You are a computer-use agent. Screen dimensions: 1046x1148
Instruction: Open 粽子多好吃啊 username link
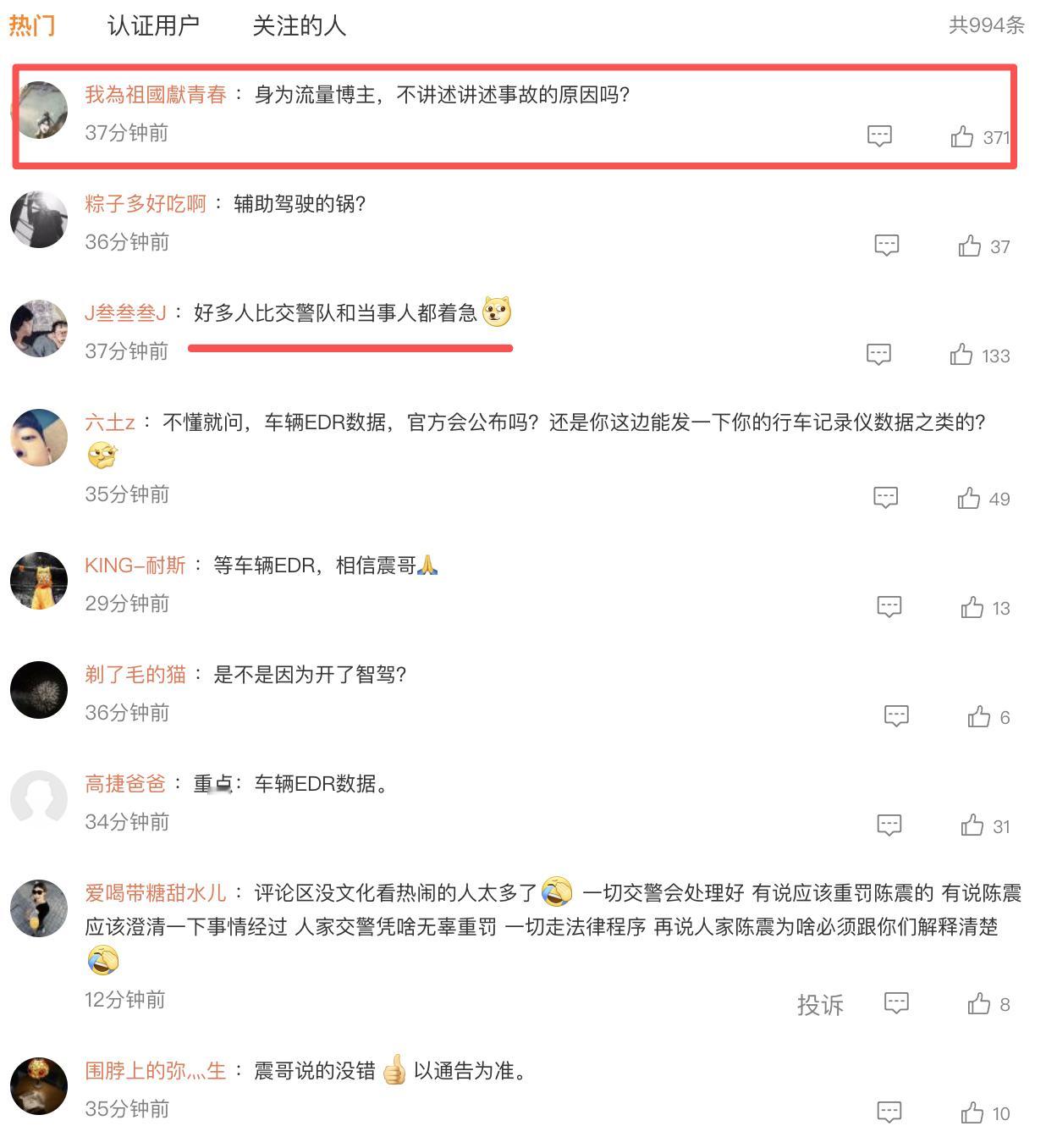coord(146,204)
